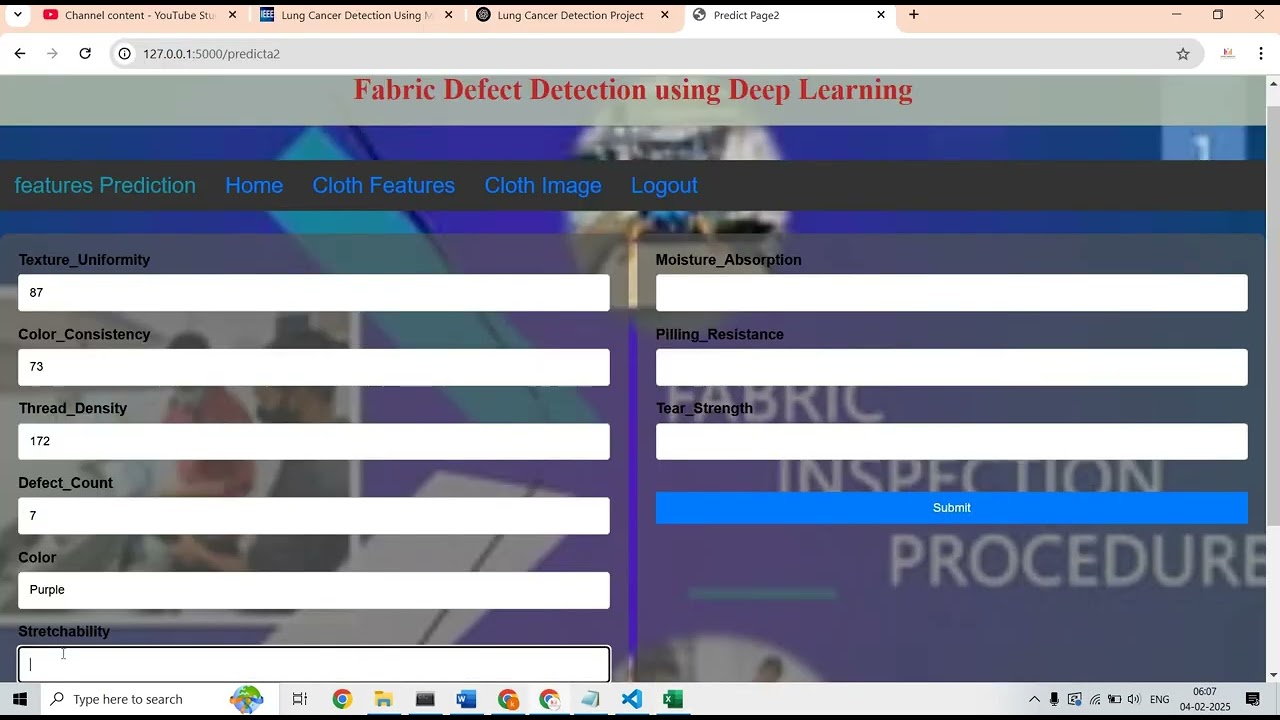Open the browser extension icon beside bookmark star
The height and width of the screenshot is (720, 1280).
pos(1228,54)
